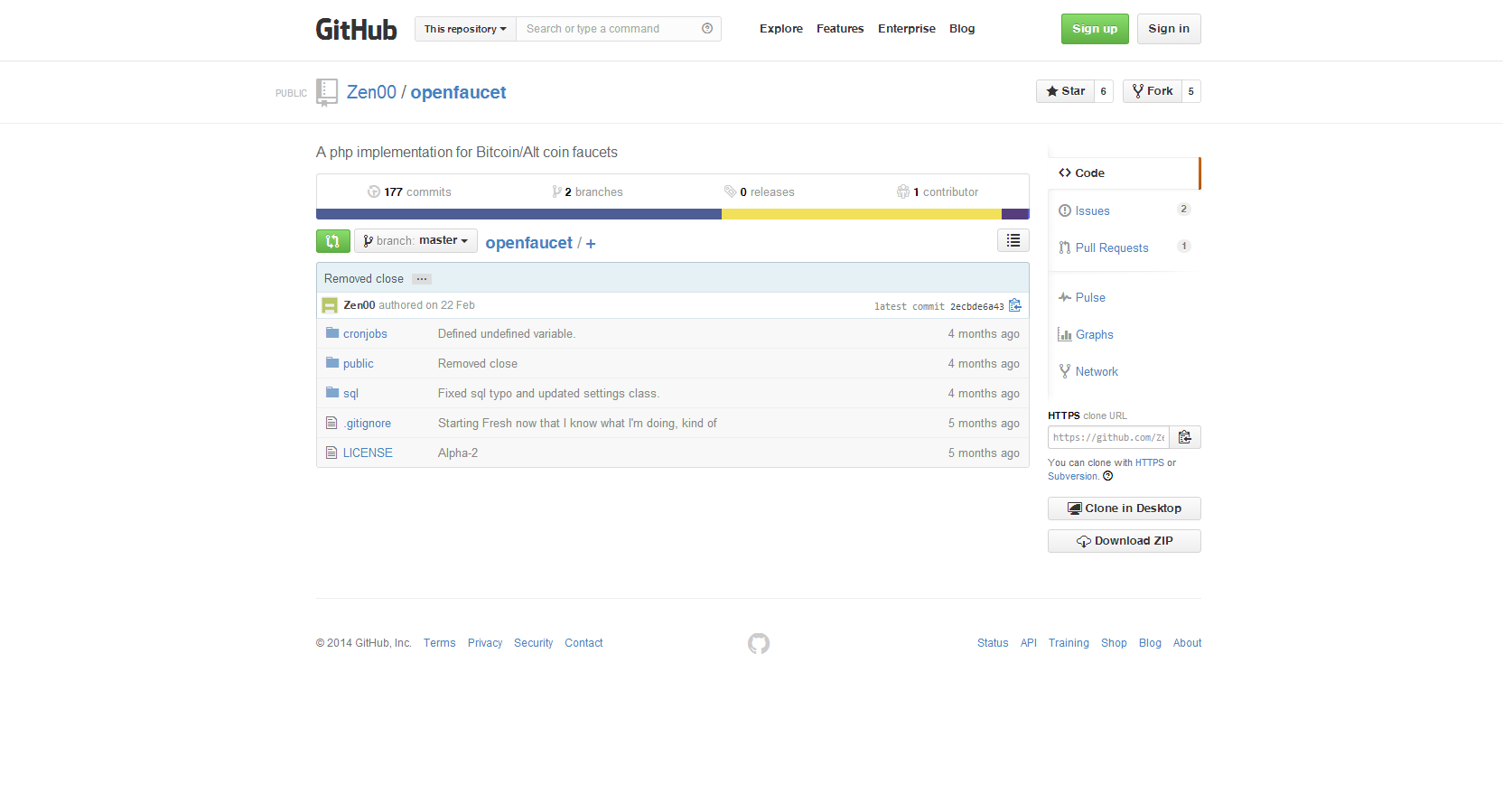Open the openfaucet repository title link

tap(458, 92)
